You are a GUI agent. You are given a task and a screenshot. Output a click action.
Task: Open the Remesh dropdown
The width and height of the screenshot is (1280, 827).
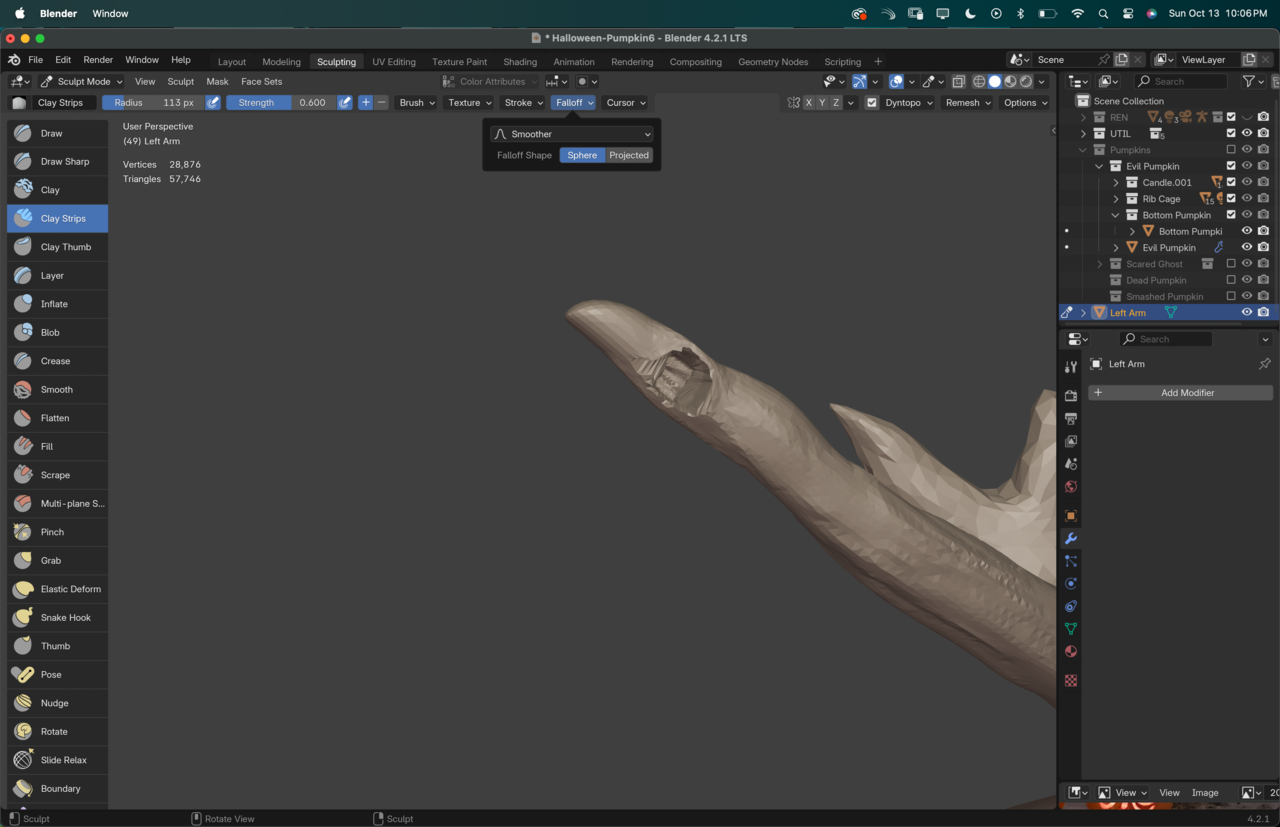tap(967, 102)
